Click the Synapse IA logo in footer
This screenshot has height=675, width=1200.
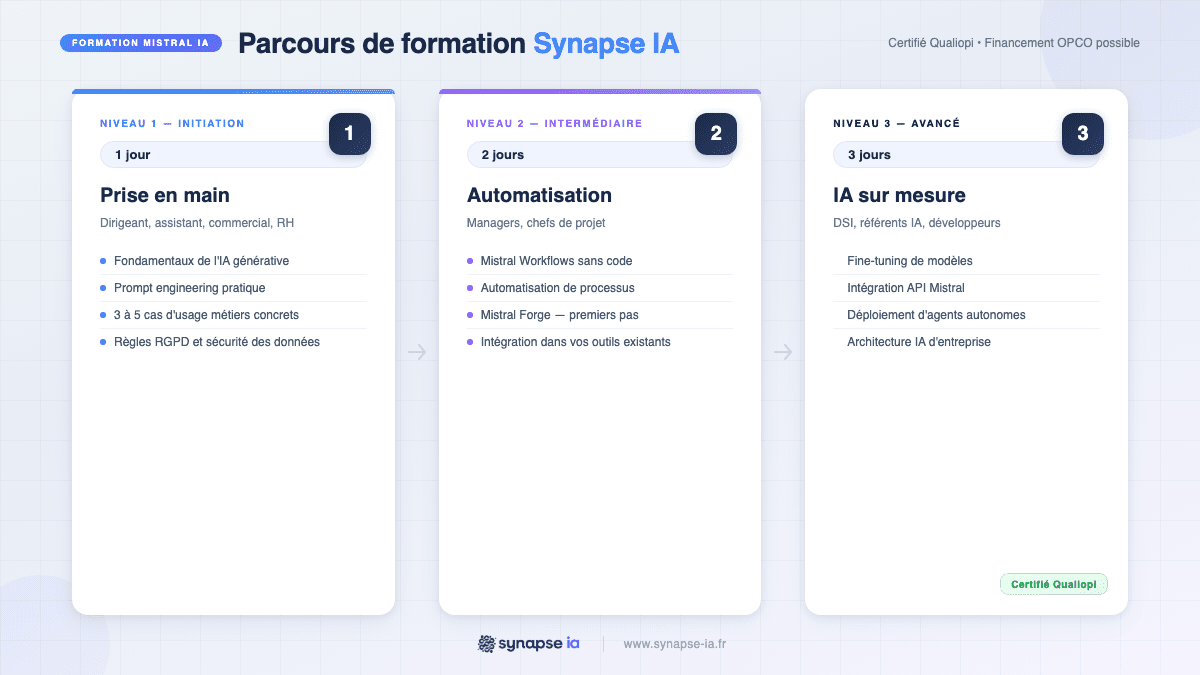click(x=529, y=644)
